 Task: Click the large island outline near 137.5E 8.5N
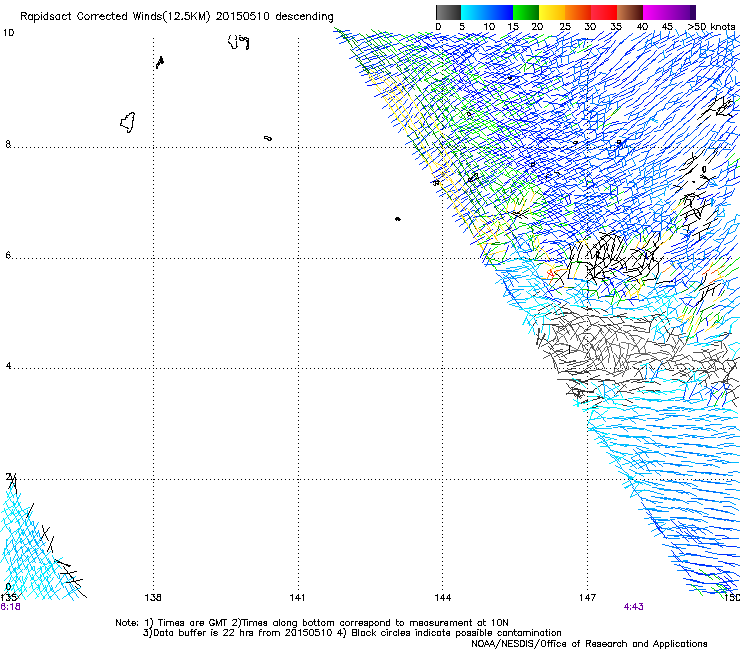point(128,122)
